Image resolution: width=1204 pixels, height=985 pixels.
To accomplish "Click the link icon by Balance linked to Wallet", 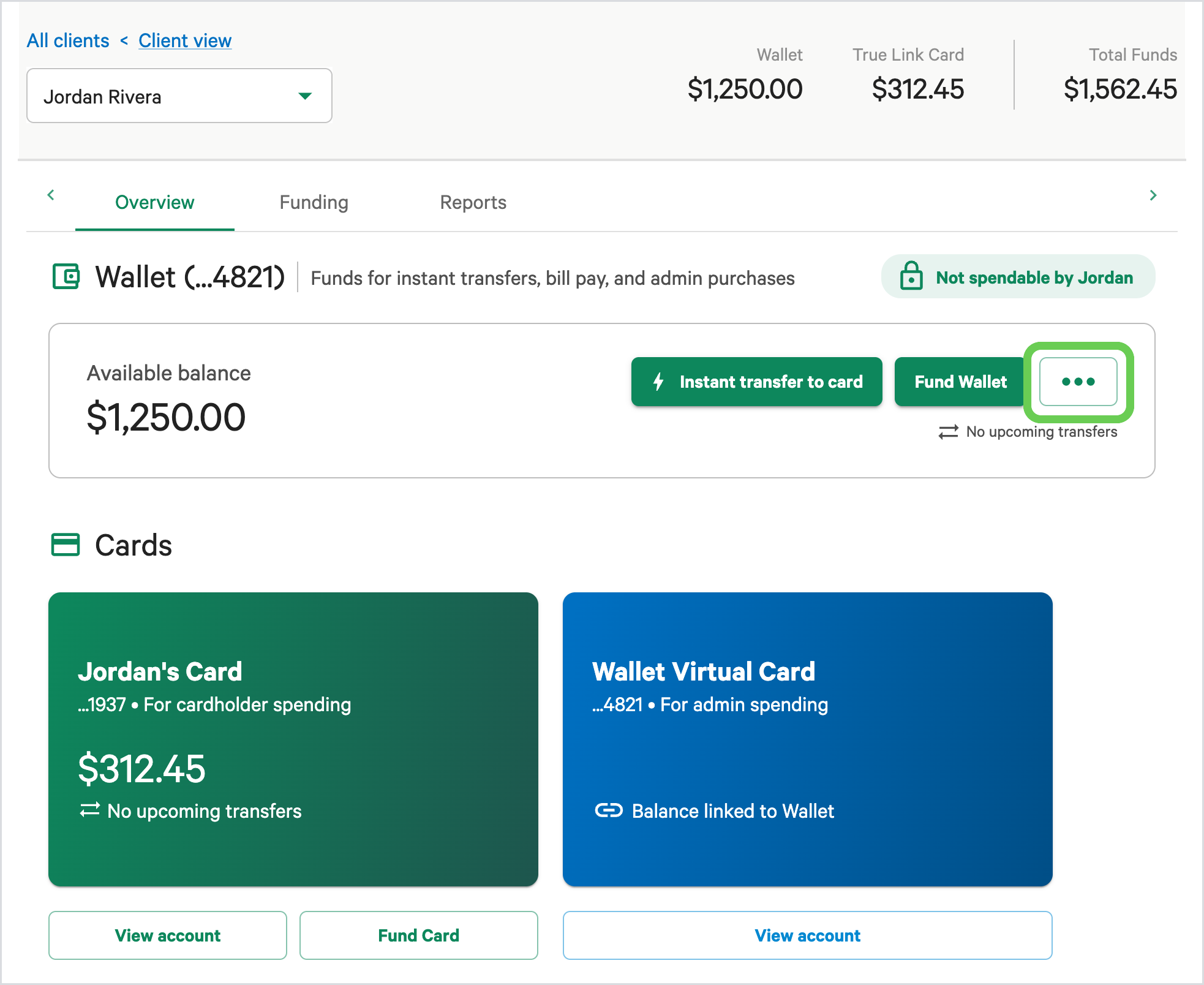I will tap(609, 810).
